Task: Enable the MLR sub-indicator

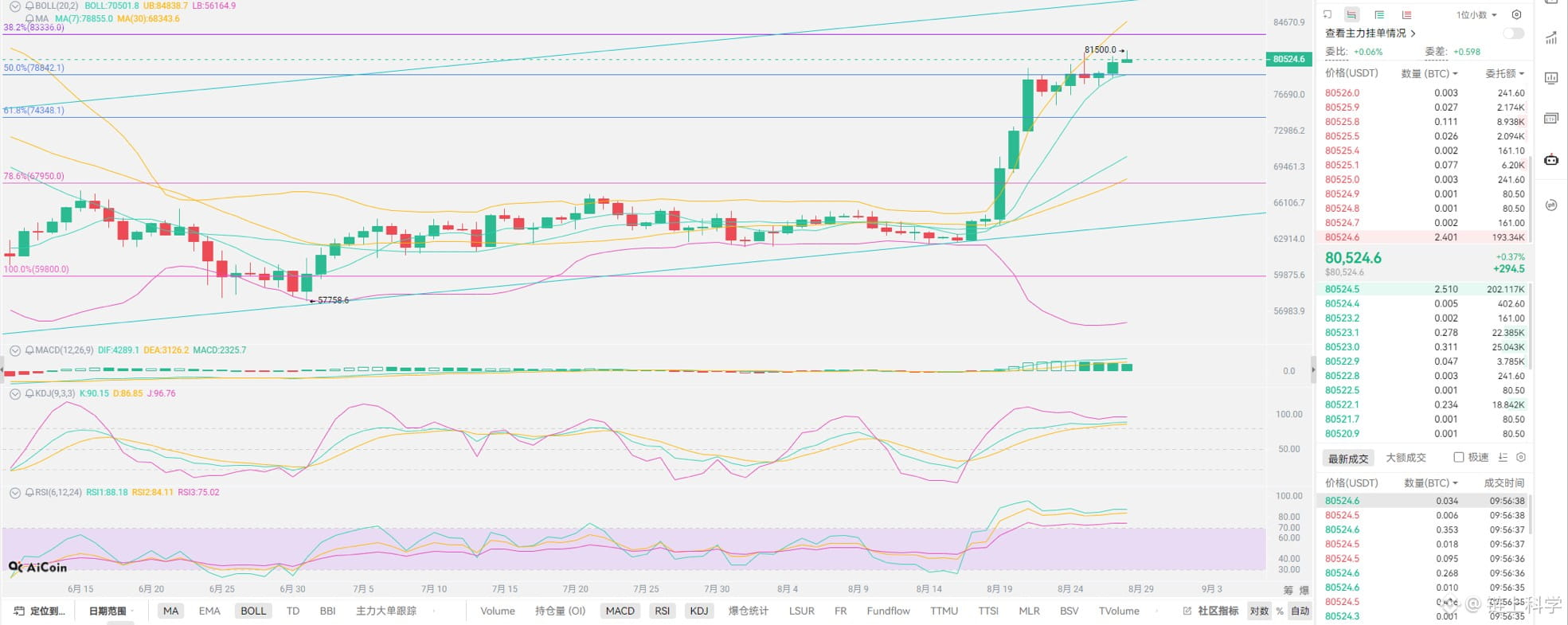Action: (x=1030, y=611)
